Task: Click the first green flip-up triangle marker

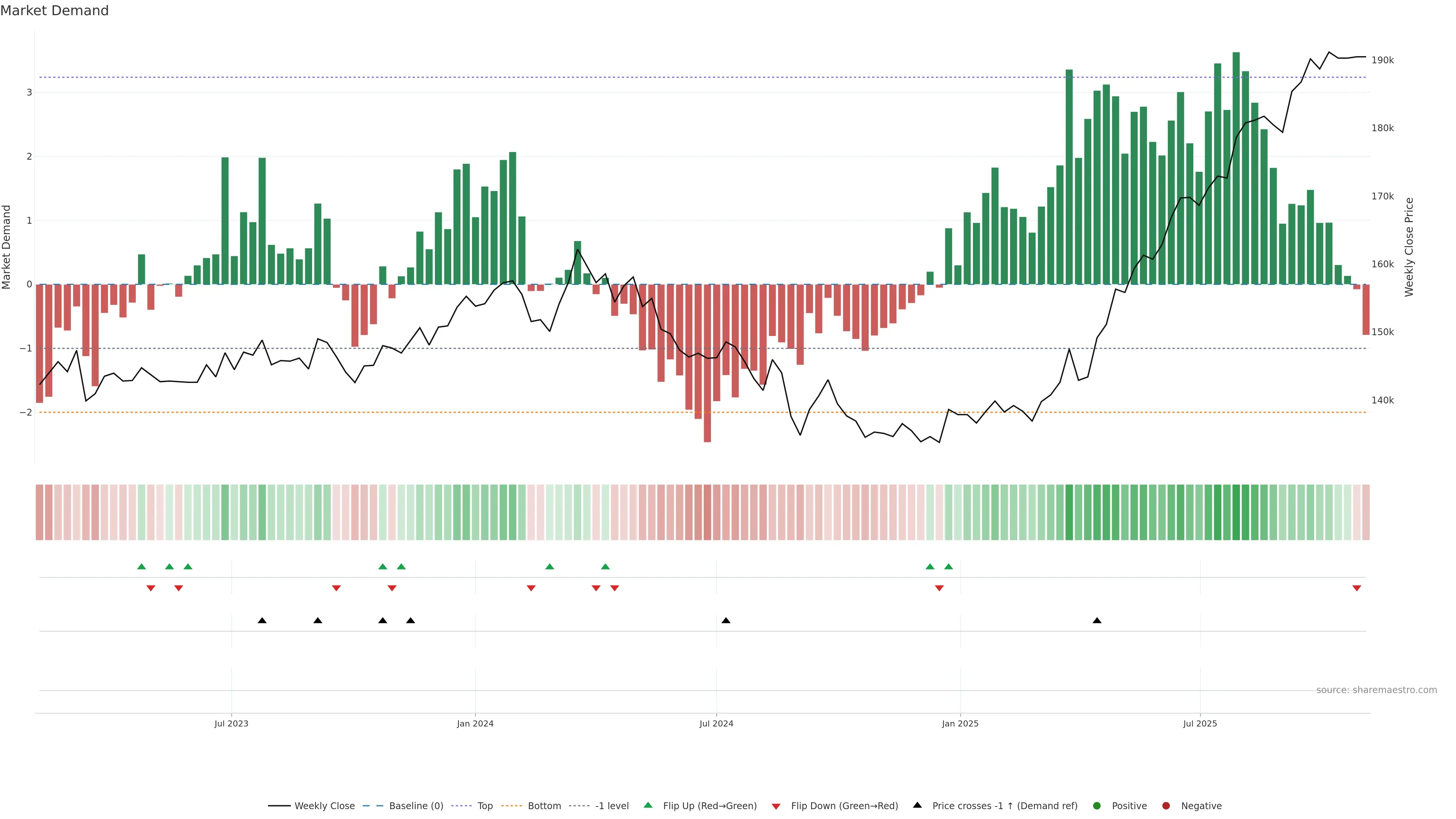Action: (141, 566)
